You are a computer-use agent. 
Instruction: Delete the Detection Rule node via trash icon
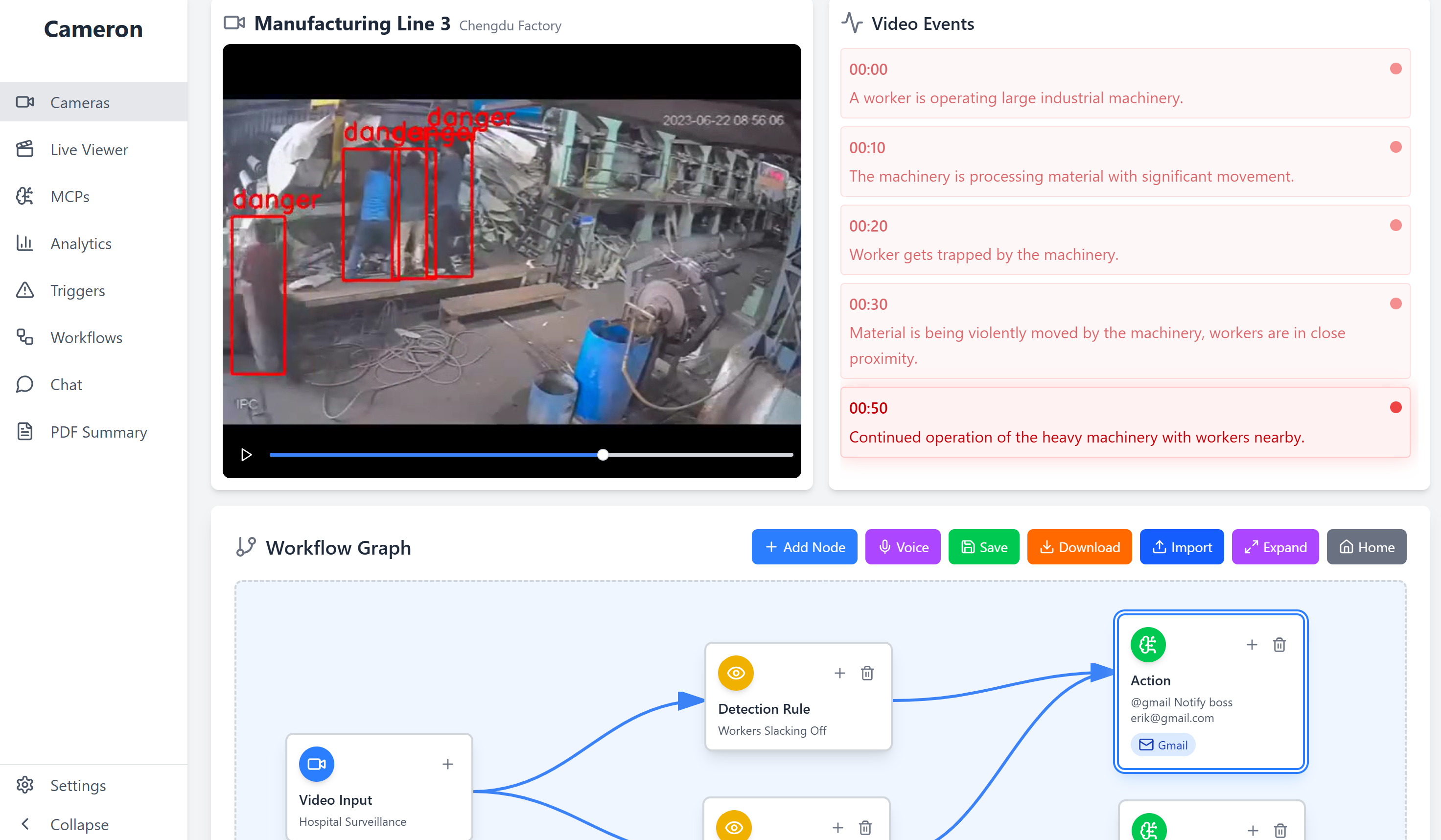867,673
